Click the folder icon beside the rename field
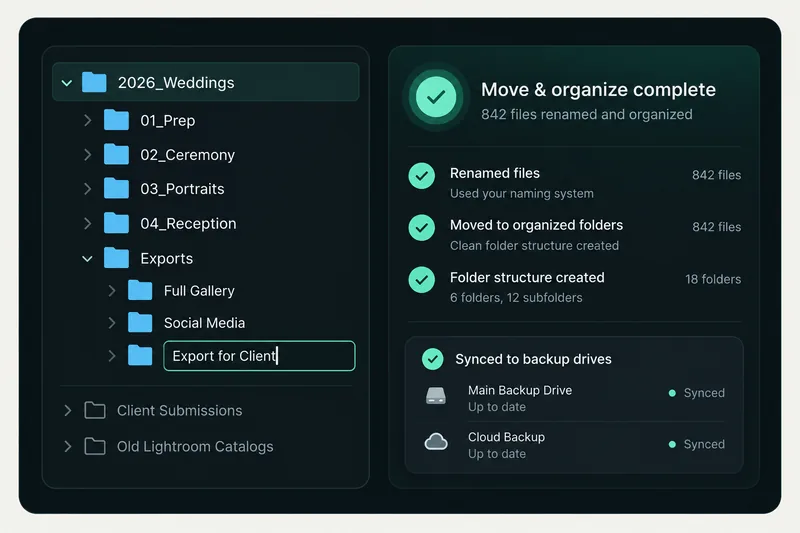The width and height of the screenshot is (800, 533). pos(140,355)
